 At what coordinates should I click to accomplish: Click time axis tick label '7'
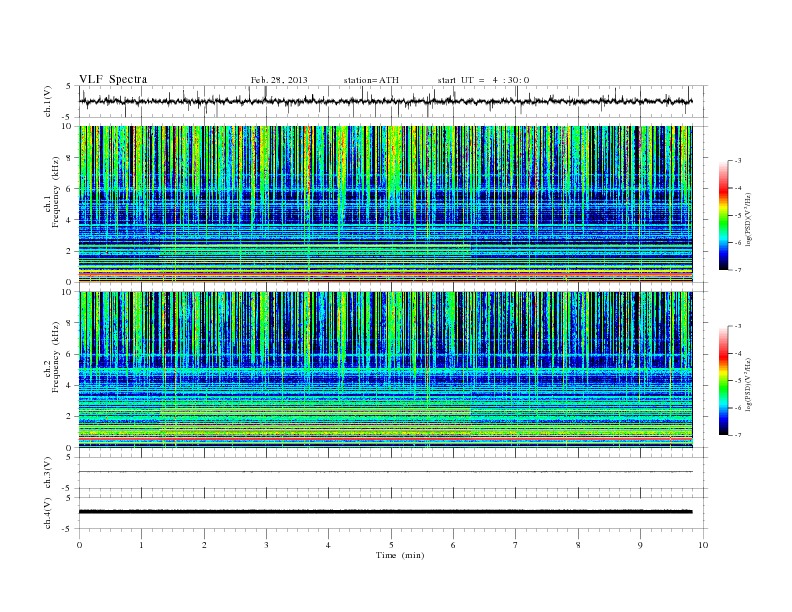click(516, 545)
